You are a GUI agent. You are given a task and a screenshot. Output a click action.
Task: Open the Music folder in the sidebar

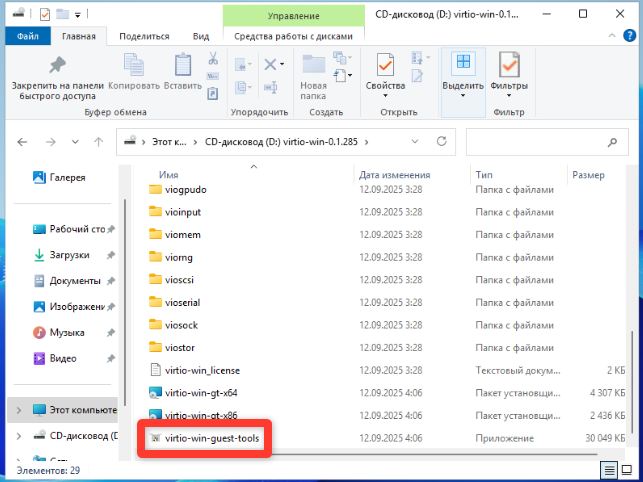[67, 332]
